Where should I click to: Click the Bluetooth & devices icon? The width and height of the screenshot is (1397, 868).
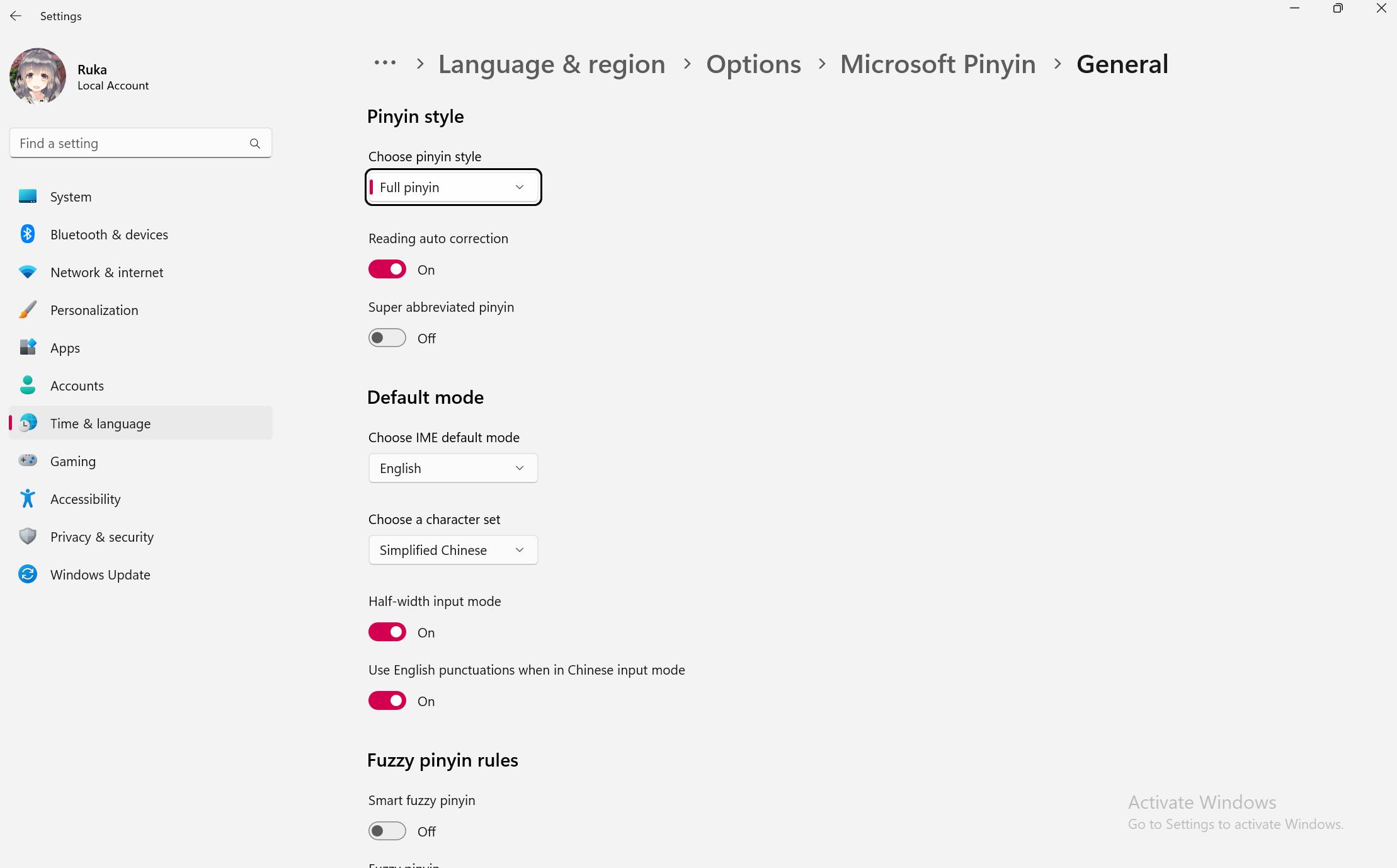[x=28, y=234]
